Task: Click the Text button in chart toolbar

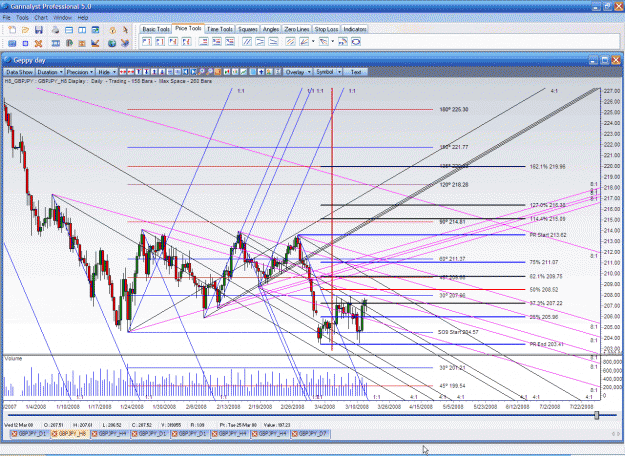Action: tap(356, 72)
